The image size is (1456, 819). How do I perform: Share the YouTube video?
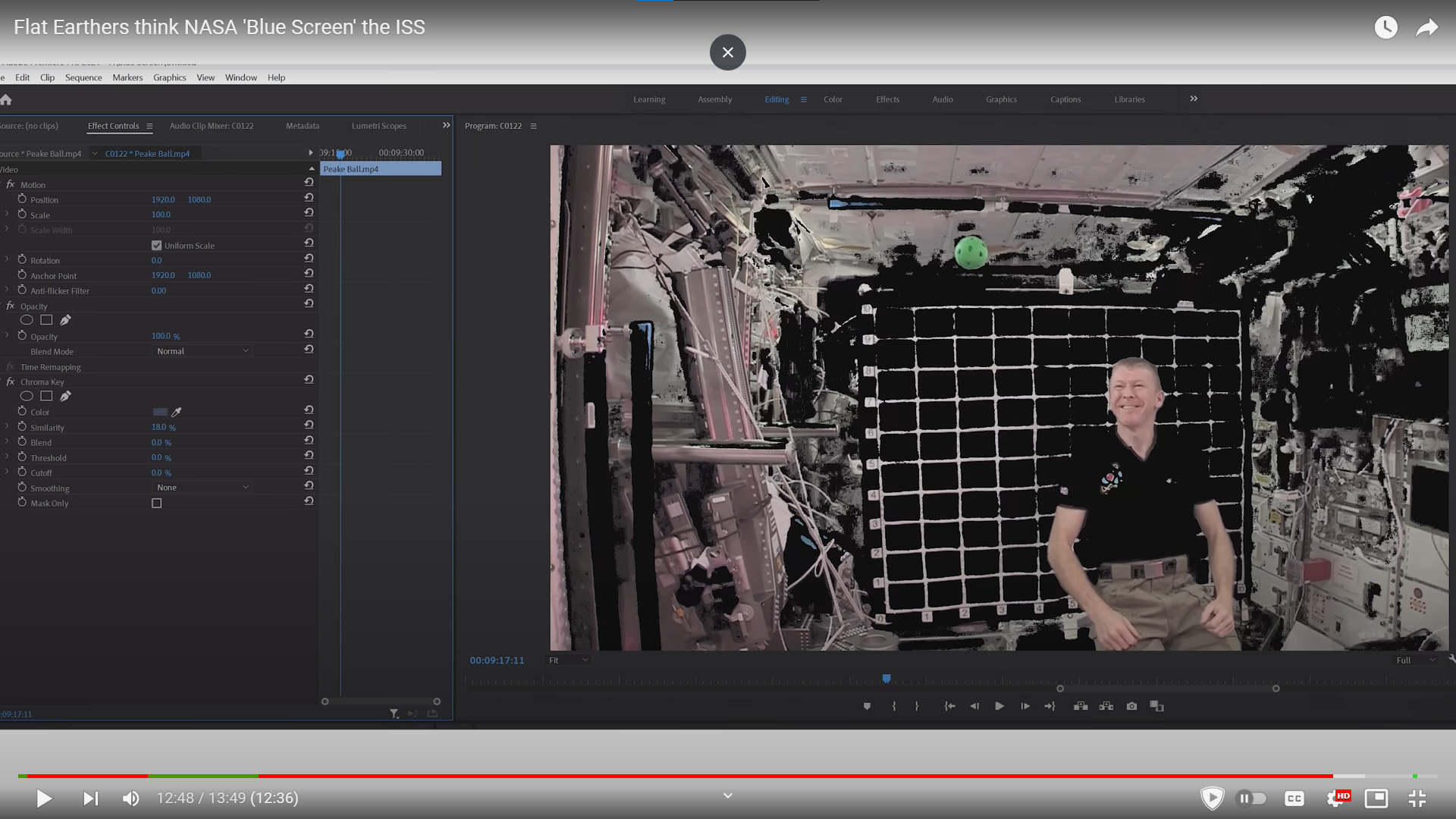click(x=1426, y=28)
